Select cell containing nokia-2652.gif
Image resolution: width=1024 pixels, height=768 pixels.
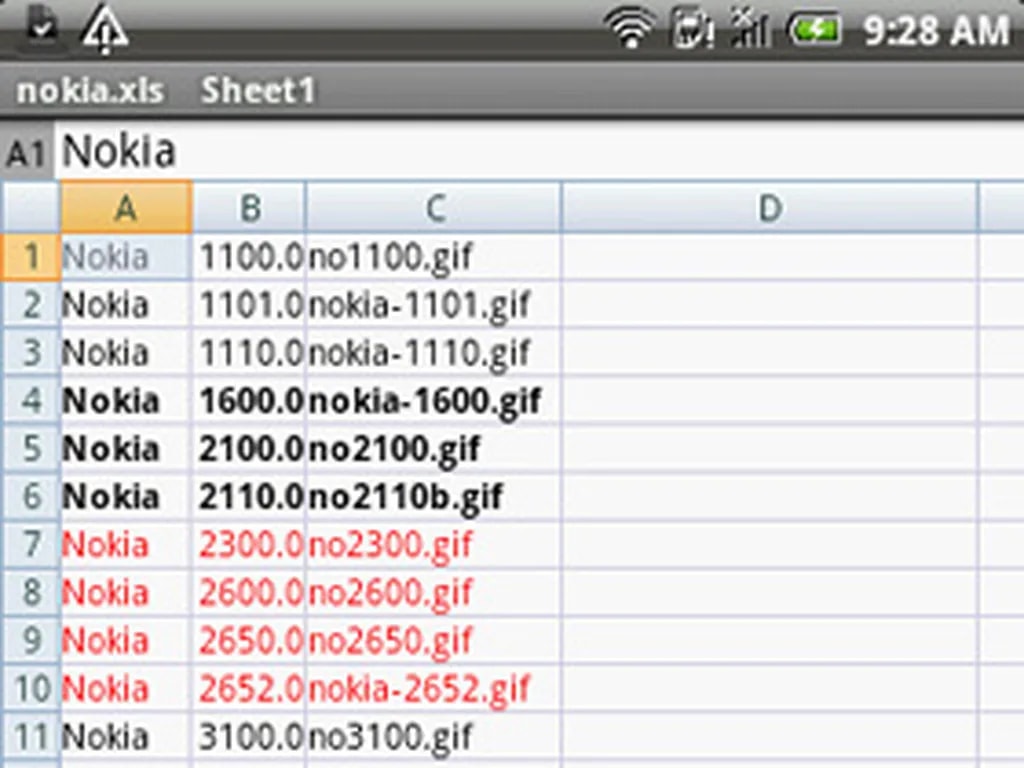(x=433, y=689)
